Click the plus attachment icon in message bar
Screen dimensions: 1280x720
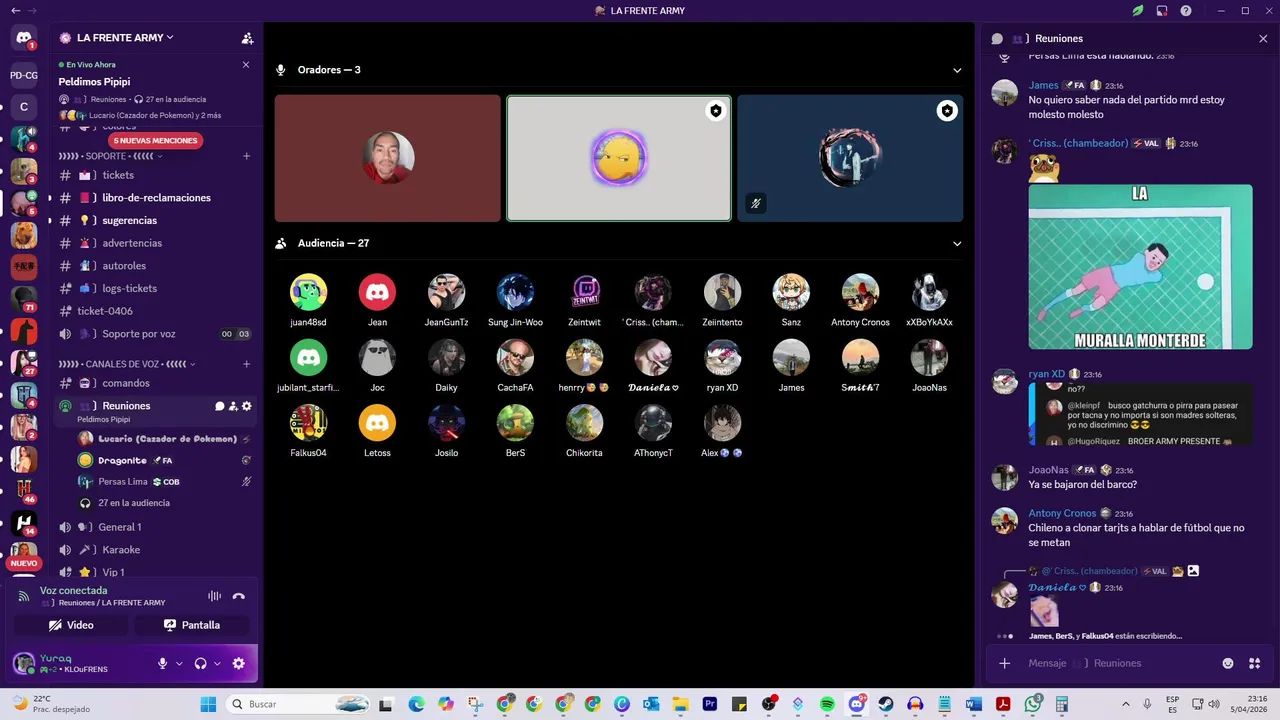[x=1005, y=663]
